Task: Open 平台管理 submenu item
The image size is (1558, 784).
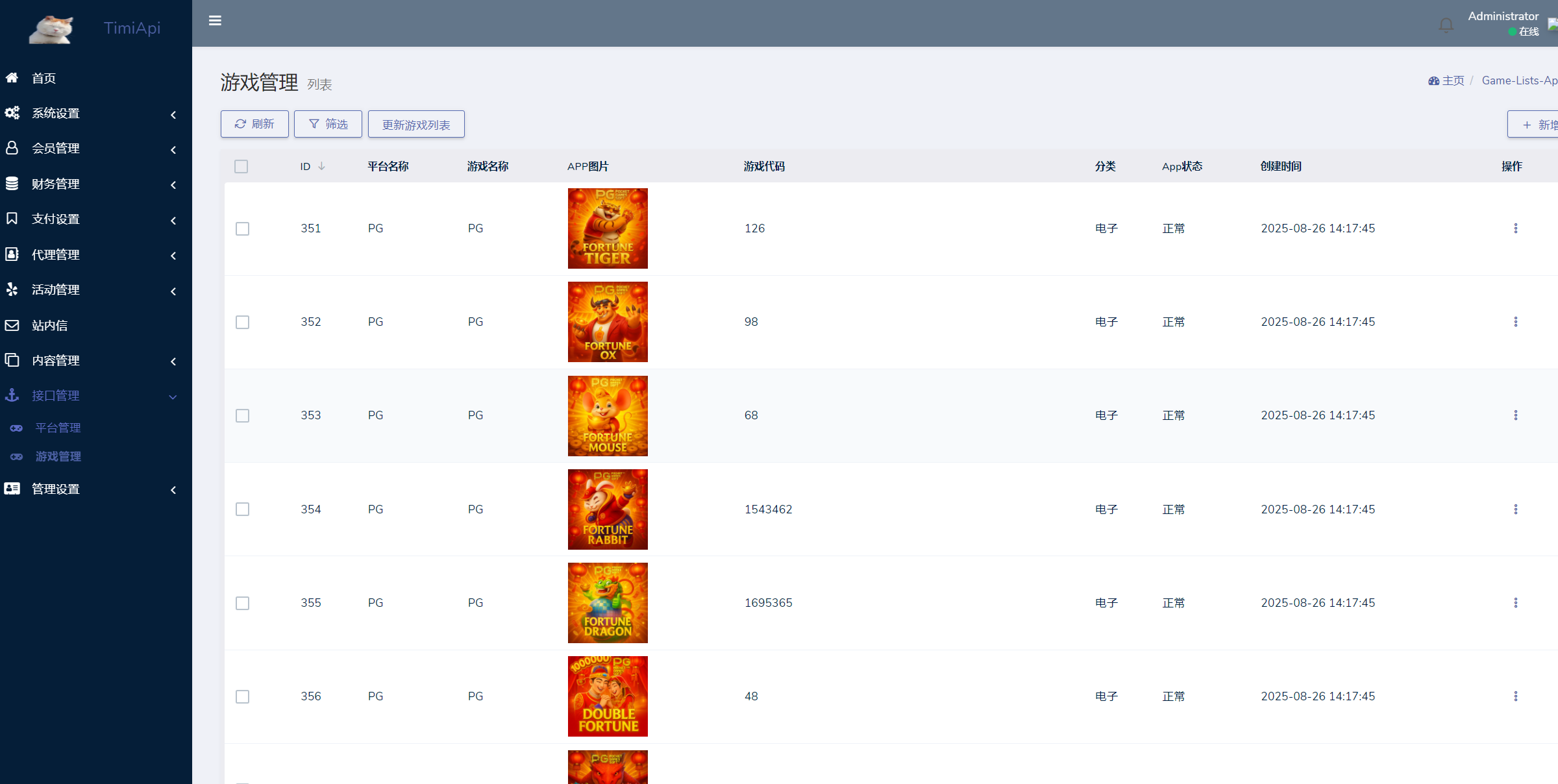Action: (x=58, y=428)
